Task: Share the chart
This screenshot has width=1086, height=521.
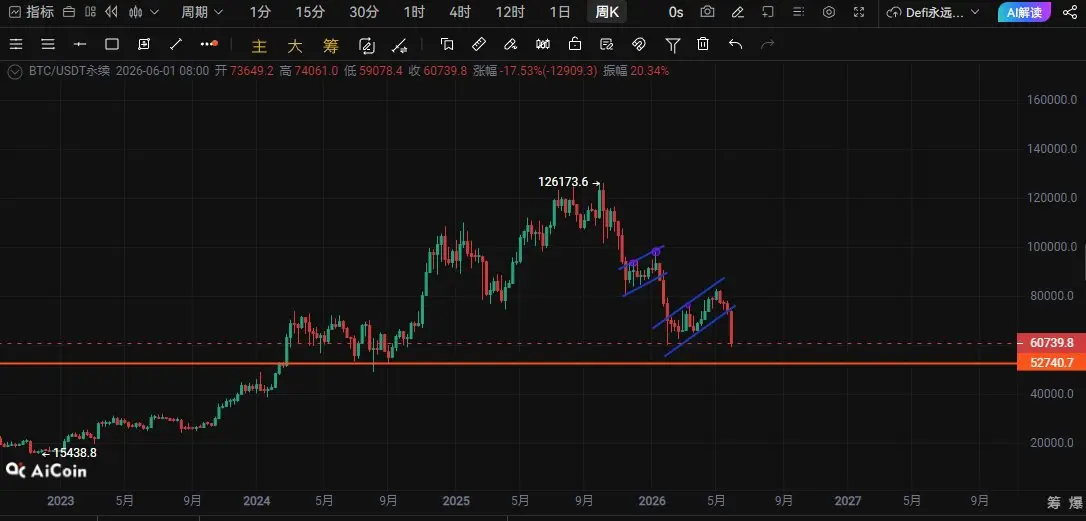Action: click(1069, 12)
